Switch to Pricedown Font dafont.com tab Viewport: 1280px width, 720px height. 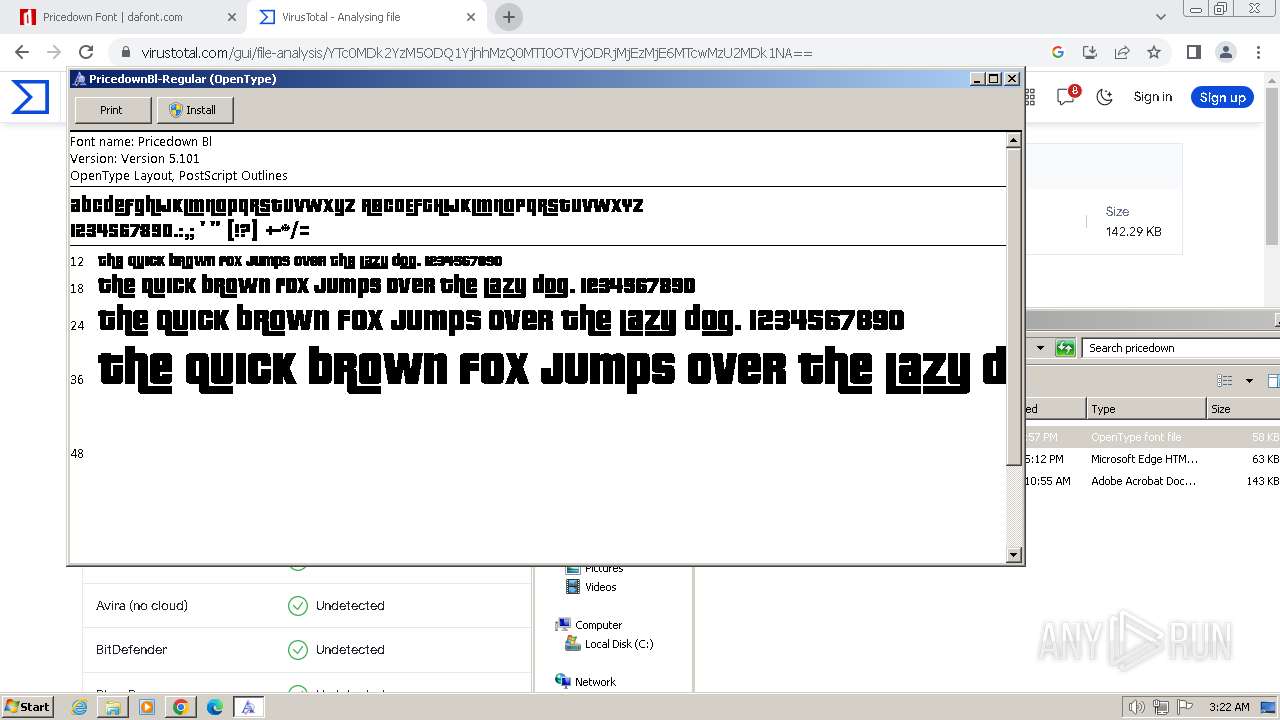[127, 17]
